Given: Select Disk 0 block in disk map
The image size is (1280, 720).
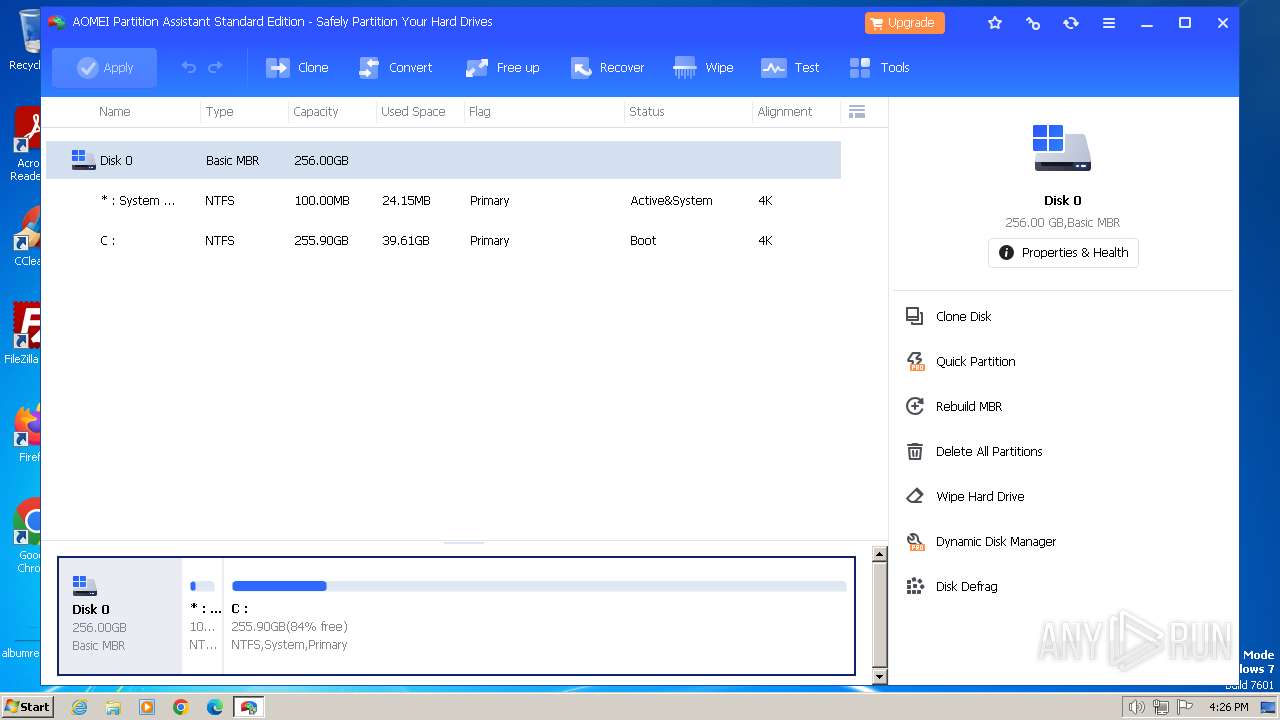Looking at the screenshot, I should pos(121,615).
